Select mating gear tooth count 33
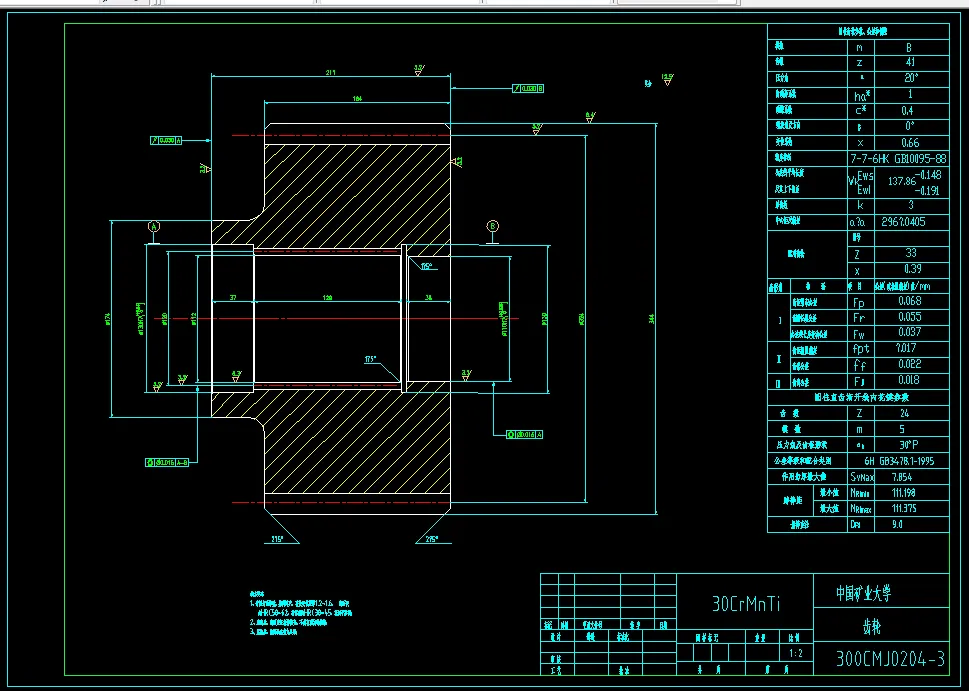This screenshot has height=691, width=969. click(911, 253)
